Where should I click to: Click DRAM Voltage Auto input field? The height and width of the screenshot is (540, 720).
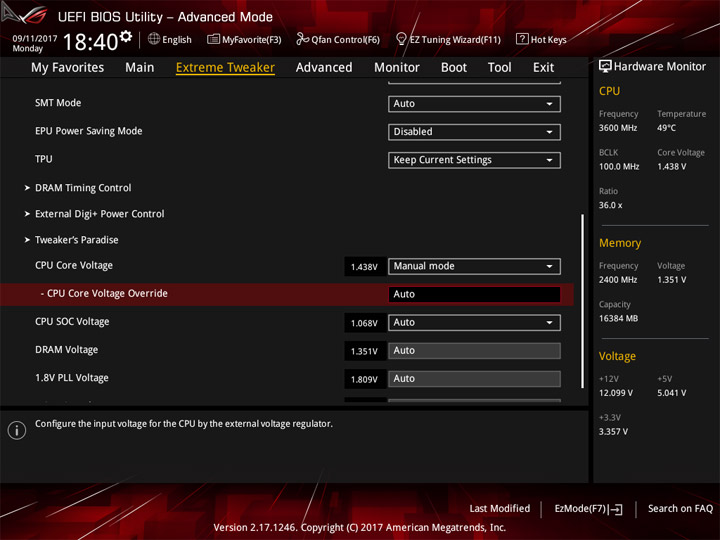(x=474, y=351)
